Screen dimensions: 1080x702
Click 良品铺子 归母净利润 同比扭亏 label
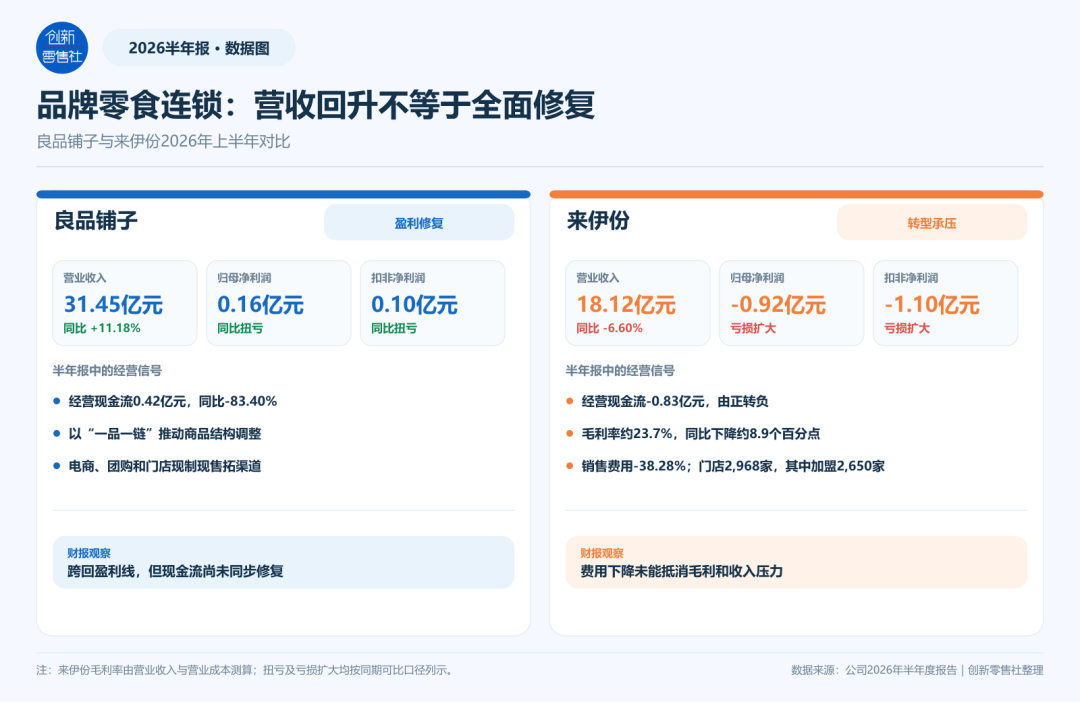click(240, 328)
